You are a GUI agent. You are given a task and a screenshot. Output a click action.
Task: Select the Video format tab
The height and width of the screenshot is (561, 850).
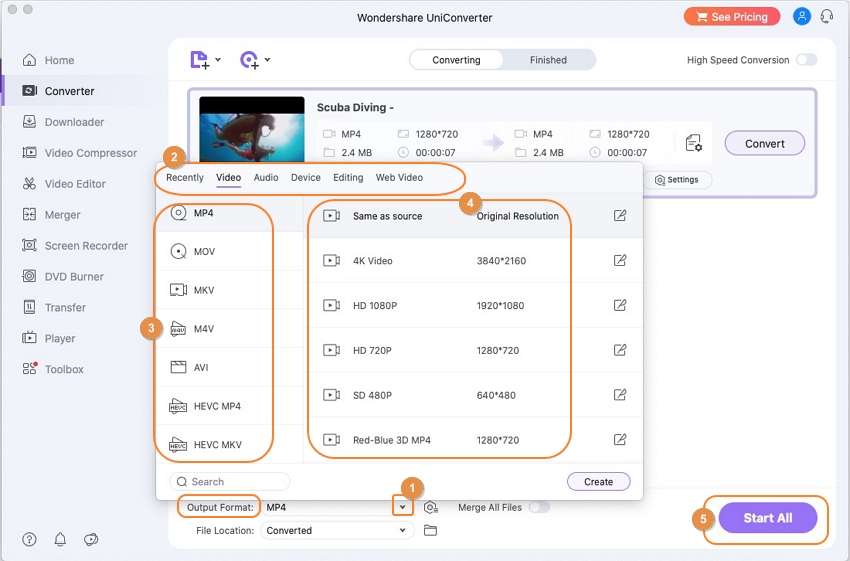click(x=229, y=177)
